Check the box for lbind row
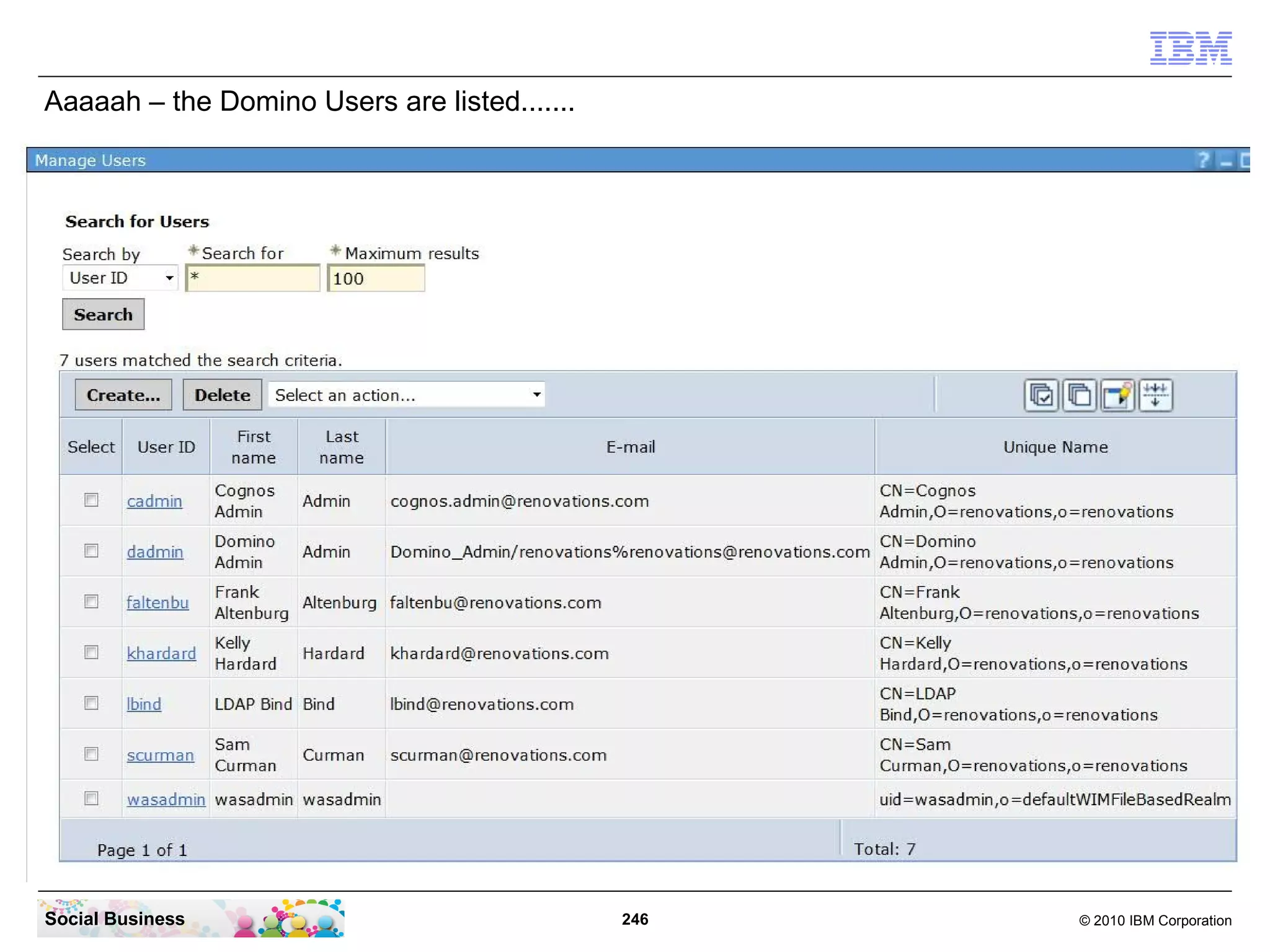Screen dimensions: 1270x952 tap(91, 703)
